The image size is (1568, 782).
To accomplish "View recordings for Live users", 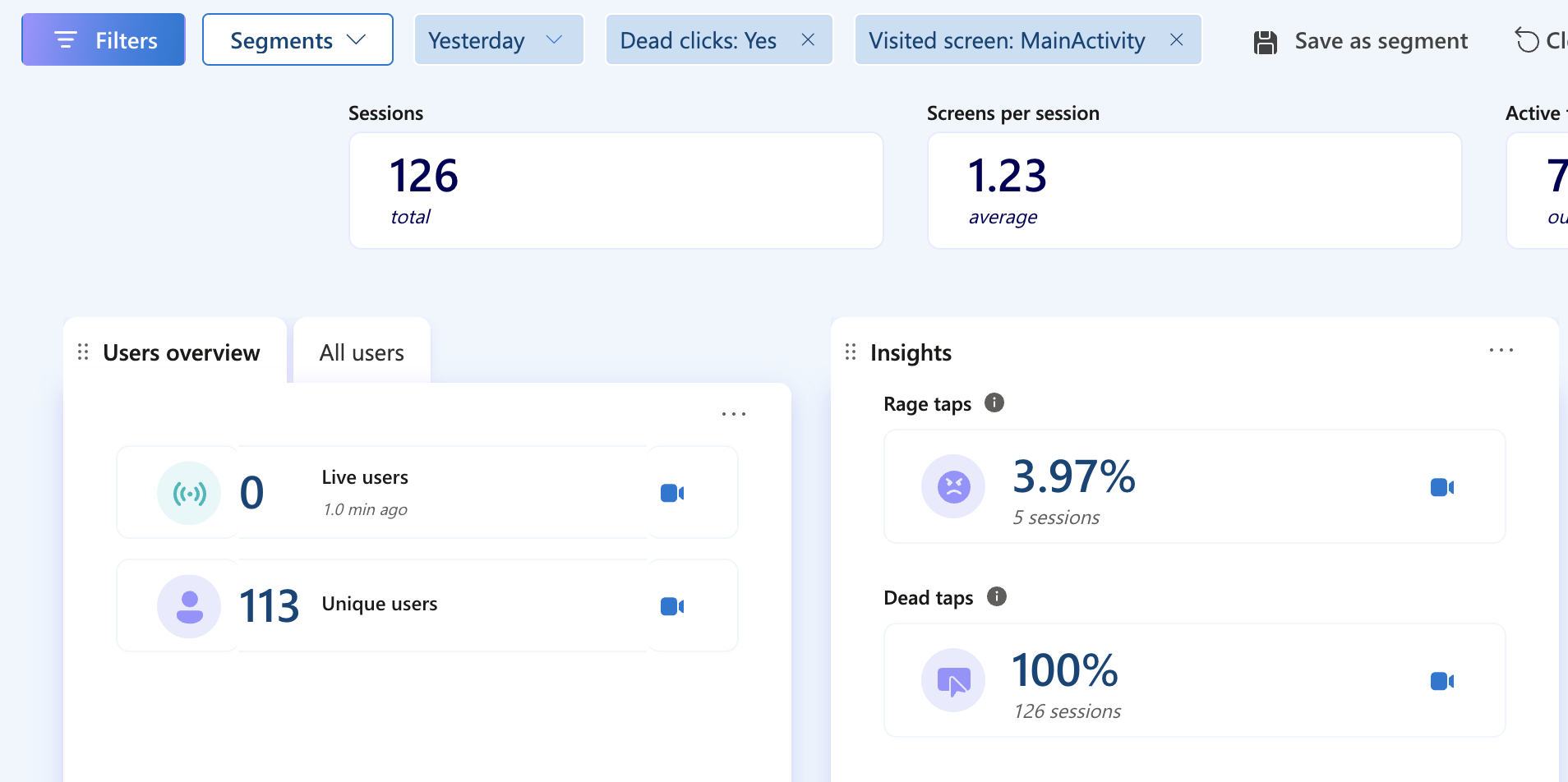I will [672, 493].
